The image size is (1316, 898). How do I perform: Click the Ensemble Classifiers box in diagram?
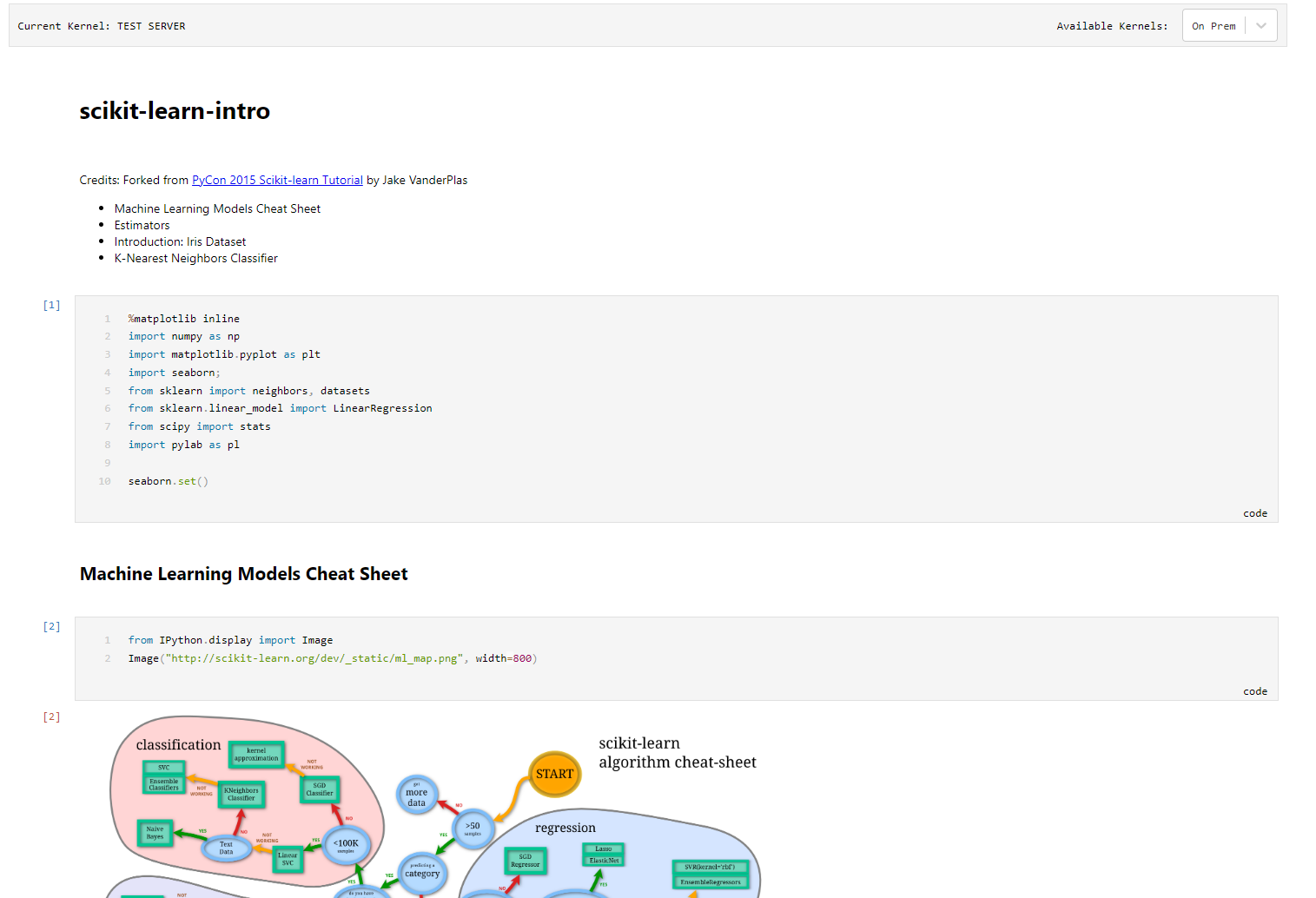pos(164,785)
